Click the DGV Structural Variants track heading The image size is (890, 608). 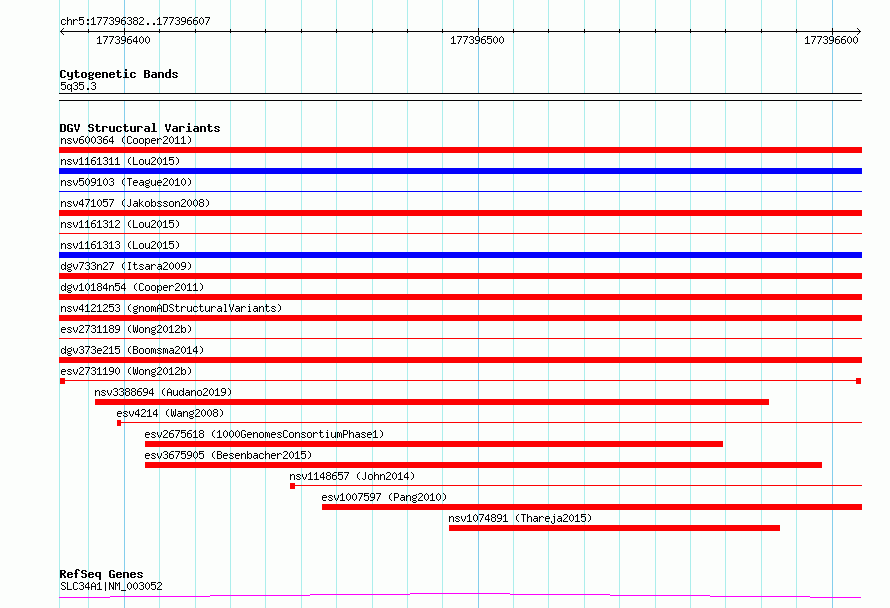tap(140, 128)
